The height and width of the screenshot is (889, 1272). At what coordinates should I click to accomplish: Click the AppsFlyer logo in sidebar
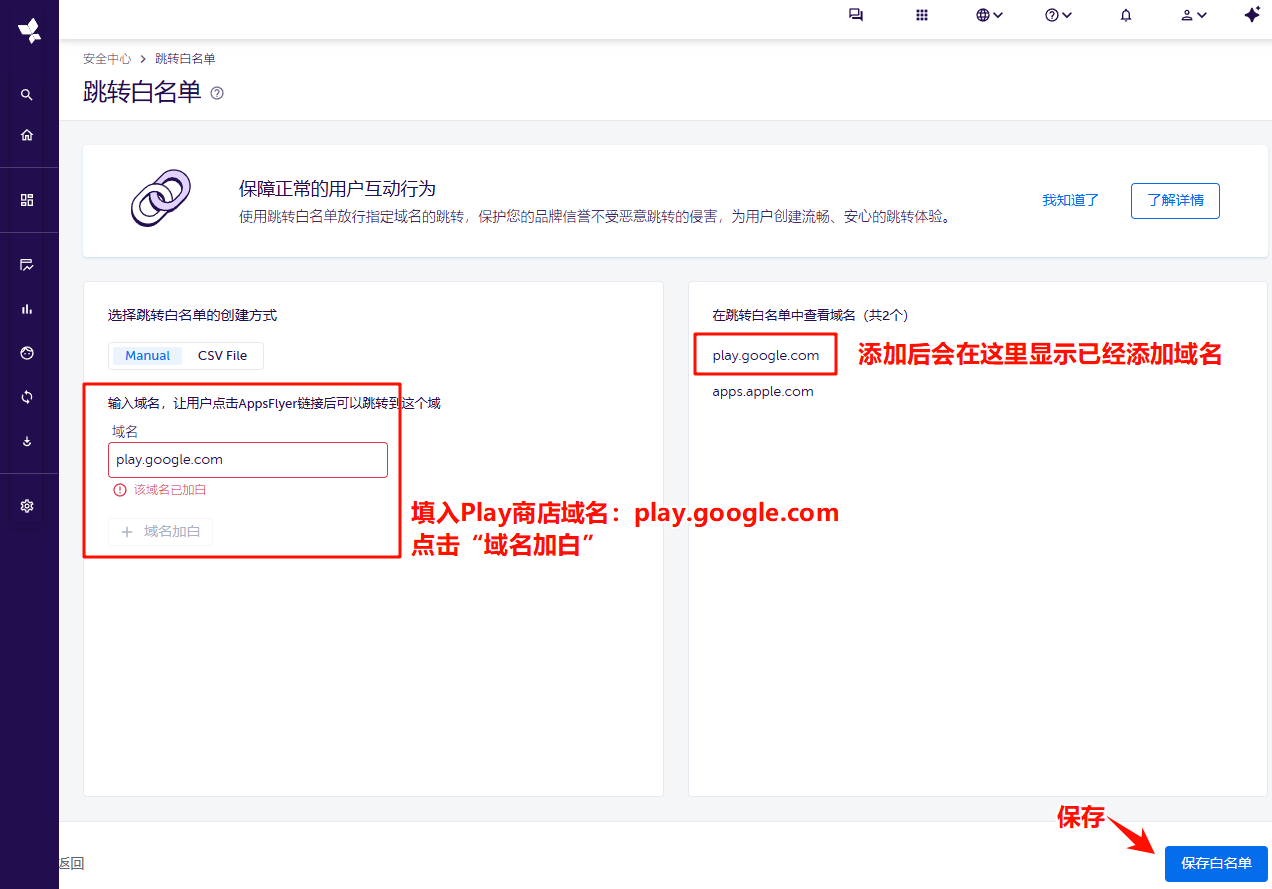point(29,31)
